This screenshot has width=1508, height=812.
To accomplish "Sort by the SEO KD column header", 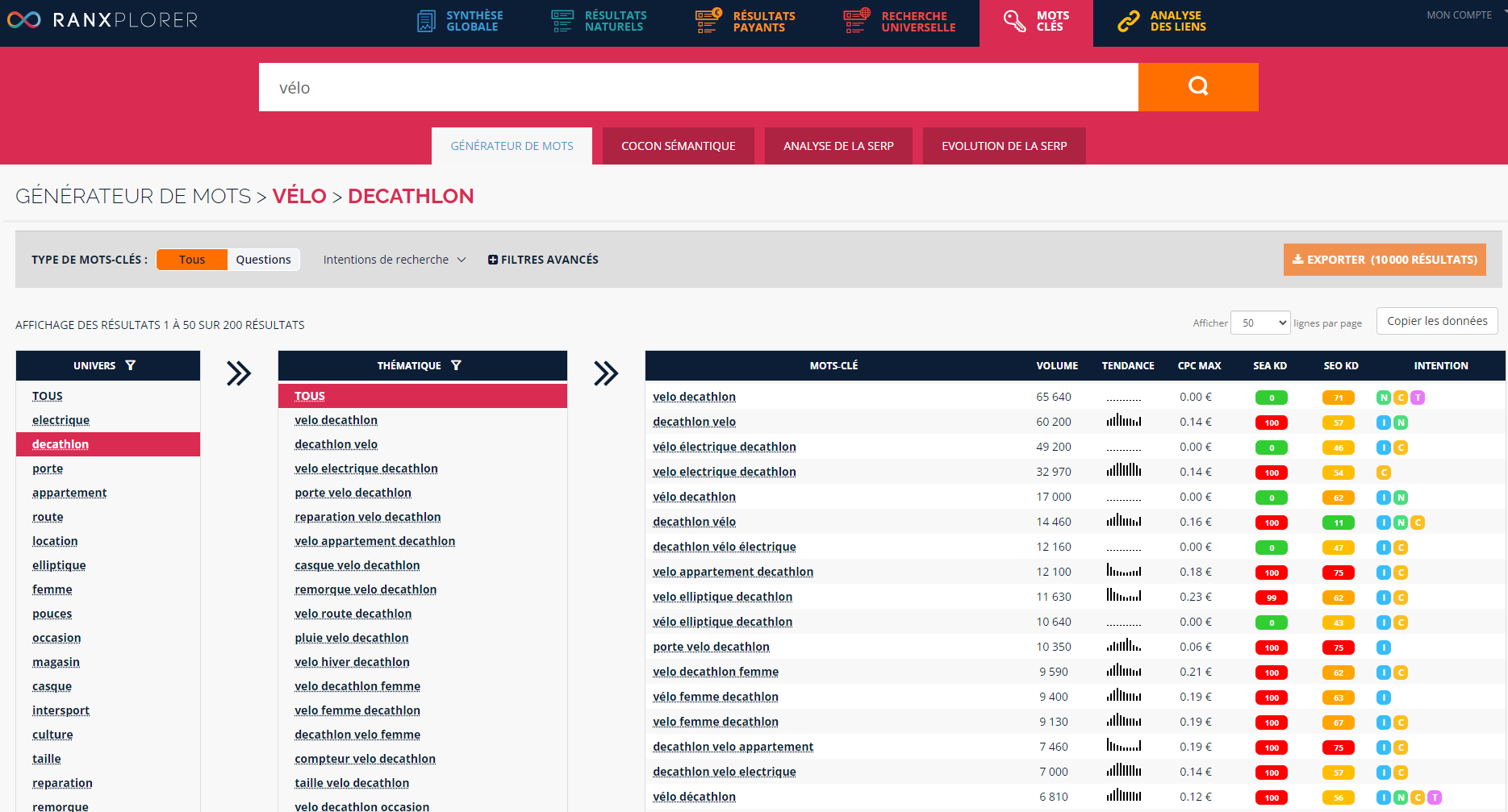I will tap(1341, 365).
